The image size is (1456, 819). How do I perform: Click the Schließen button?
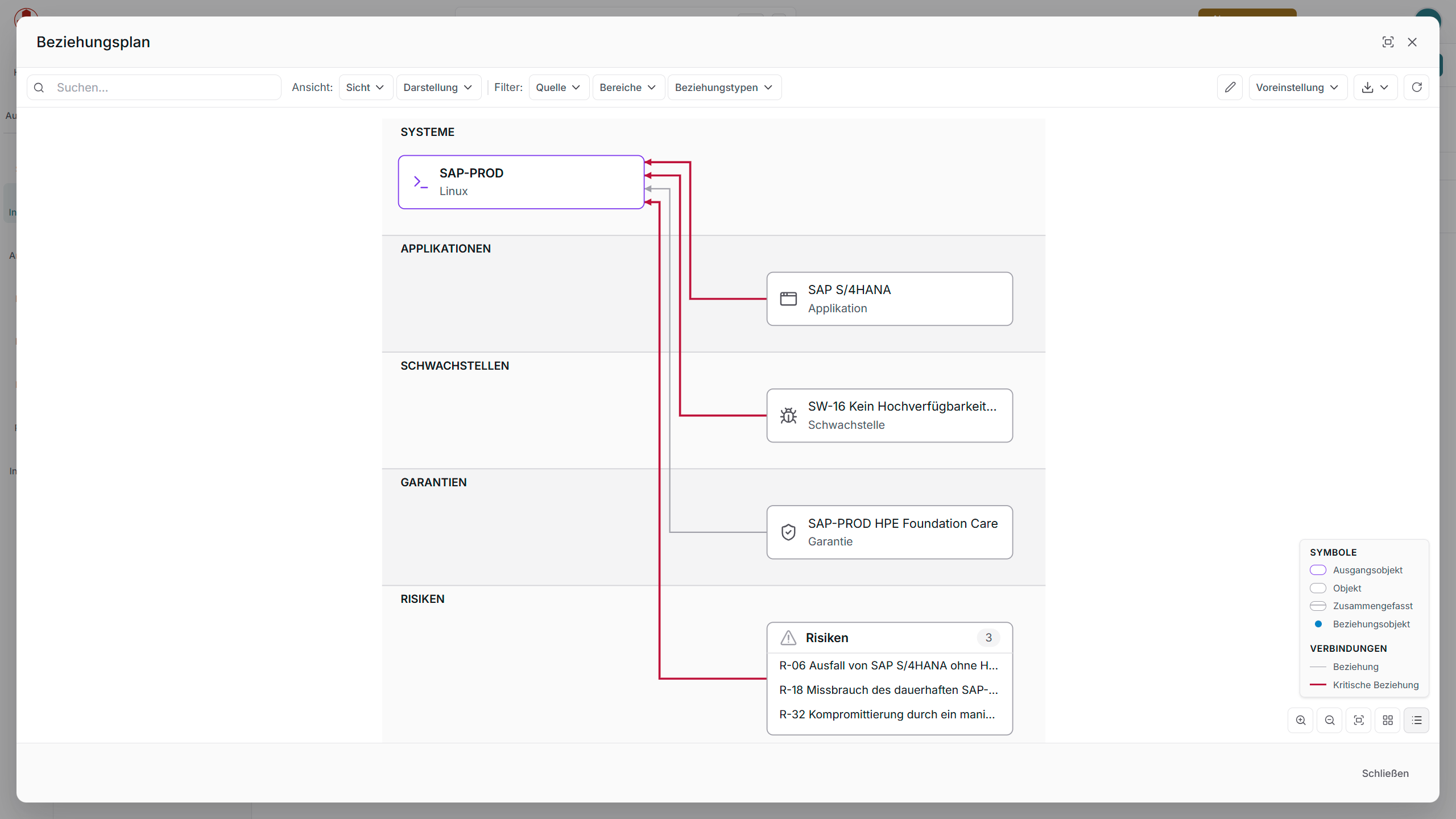[x=1385, y=773]
